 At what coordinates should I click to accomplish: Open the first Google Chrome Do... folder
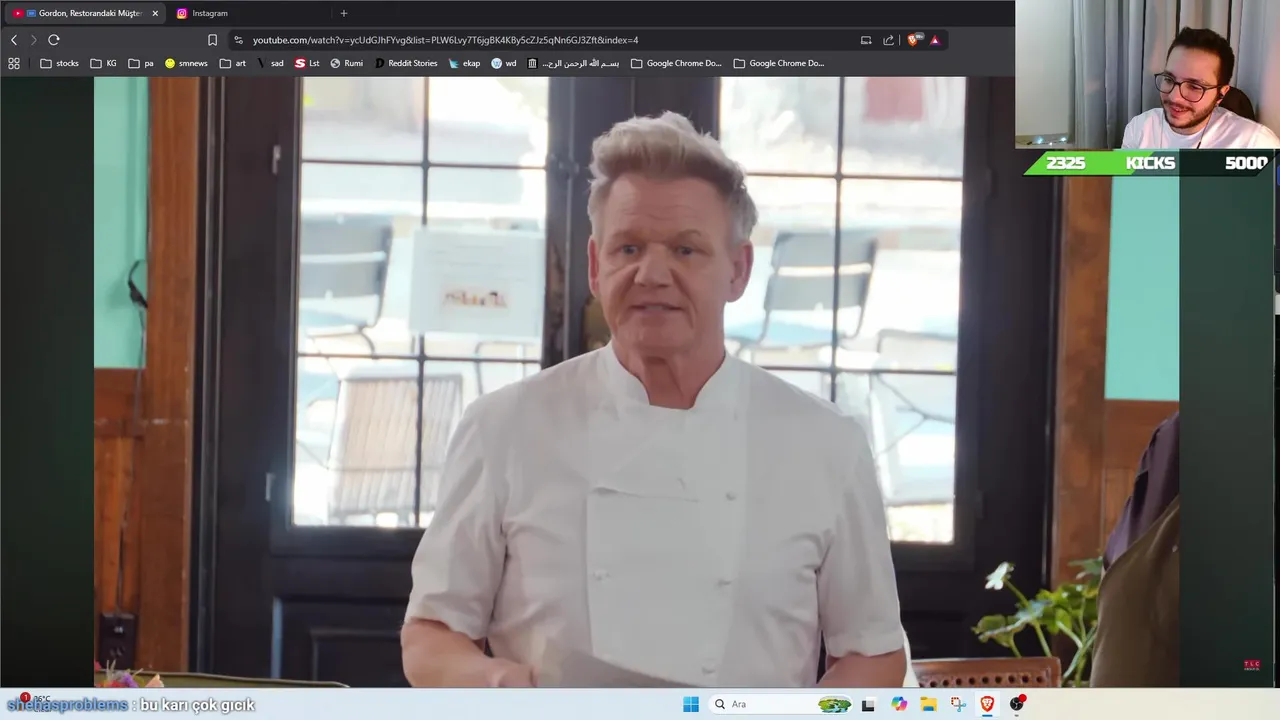(676, 63)
